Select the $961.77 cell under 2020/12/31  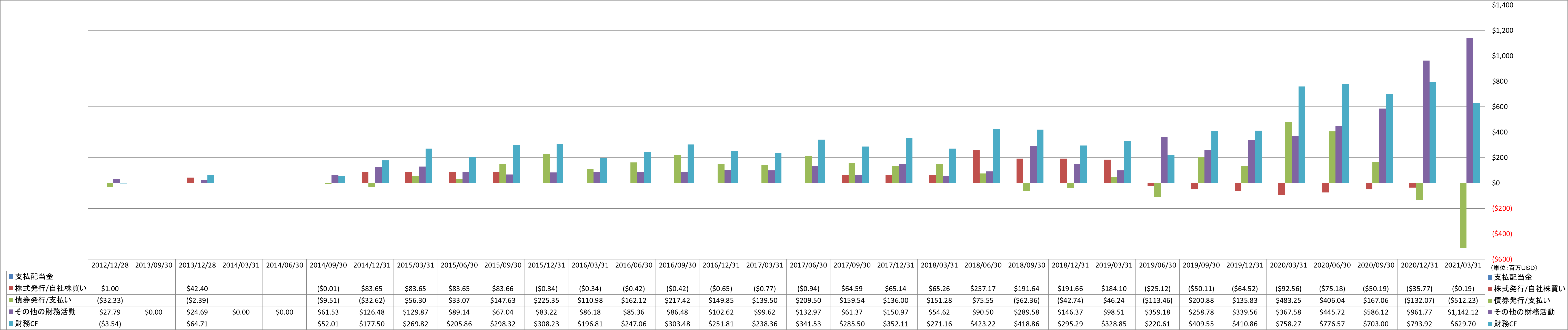click(1420, 312)
